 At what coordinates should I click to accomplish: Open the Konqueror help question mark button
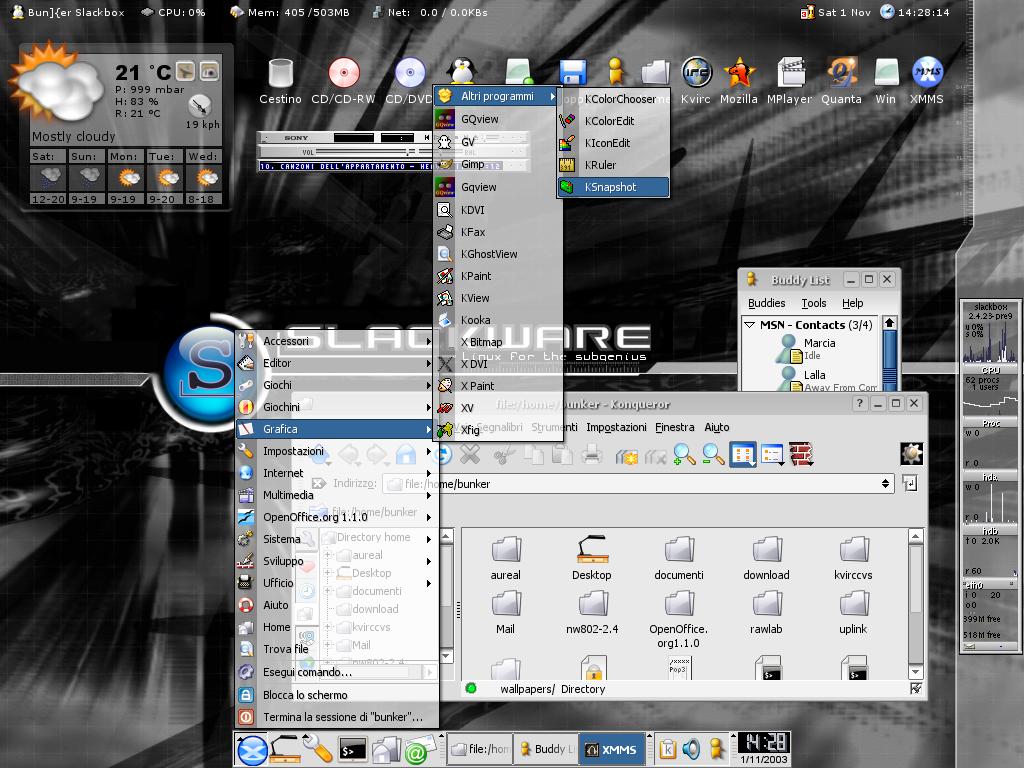click(x=859, y=404)
